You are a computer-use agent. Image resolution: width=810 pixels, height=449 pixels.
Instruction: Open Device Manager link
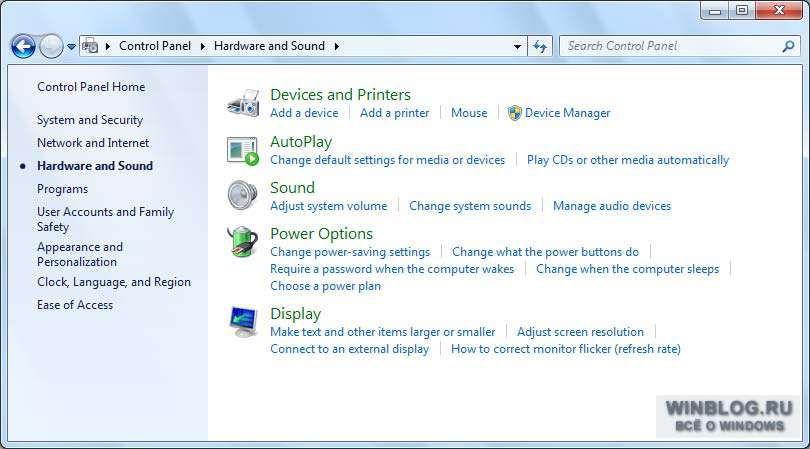[567, 113]
